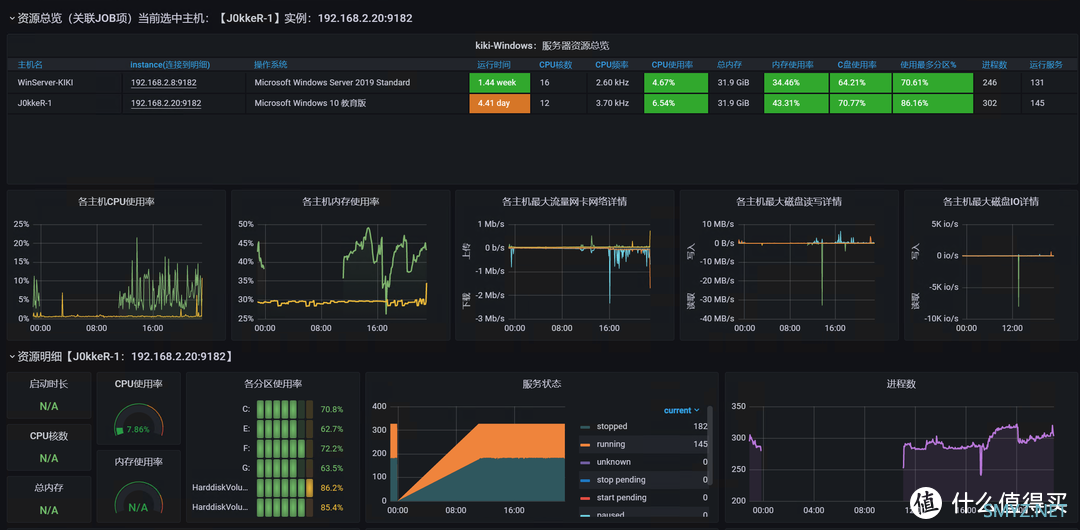
Task: Open the 各主机CPU使用率 panel title menu
Action: 116,202
